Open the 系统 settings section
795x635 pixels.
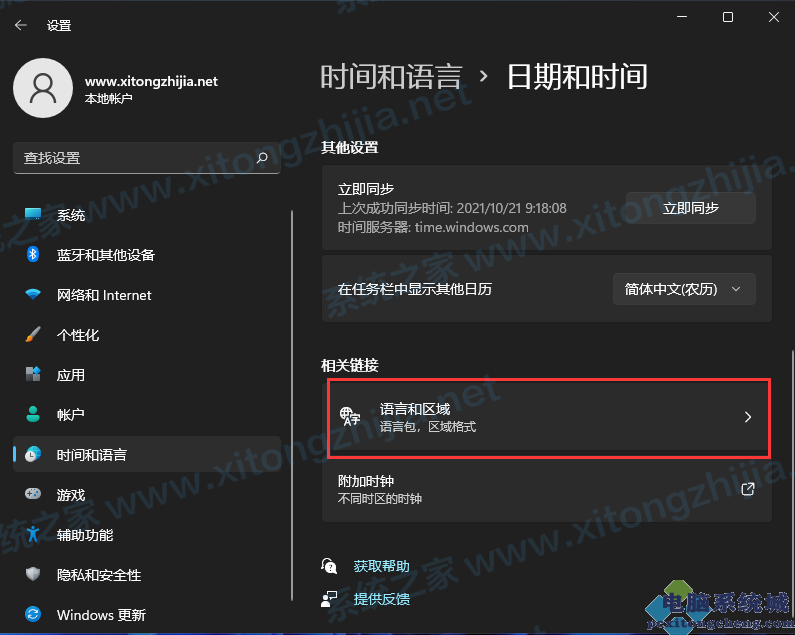coord(147,215)
